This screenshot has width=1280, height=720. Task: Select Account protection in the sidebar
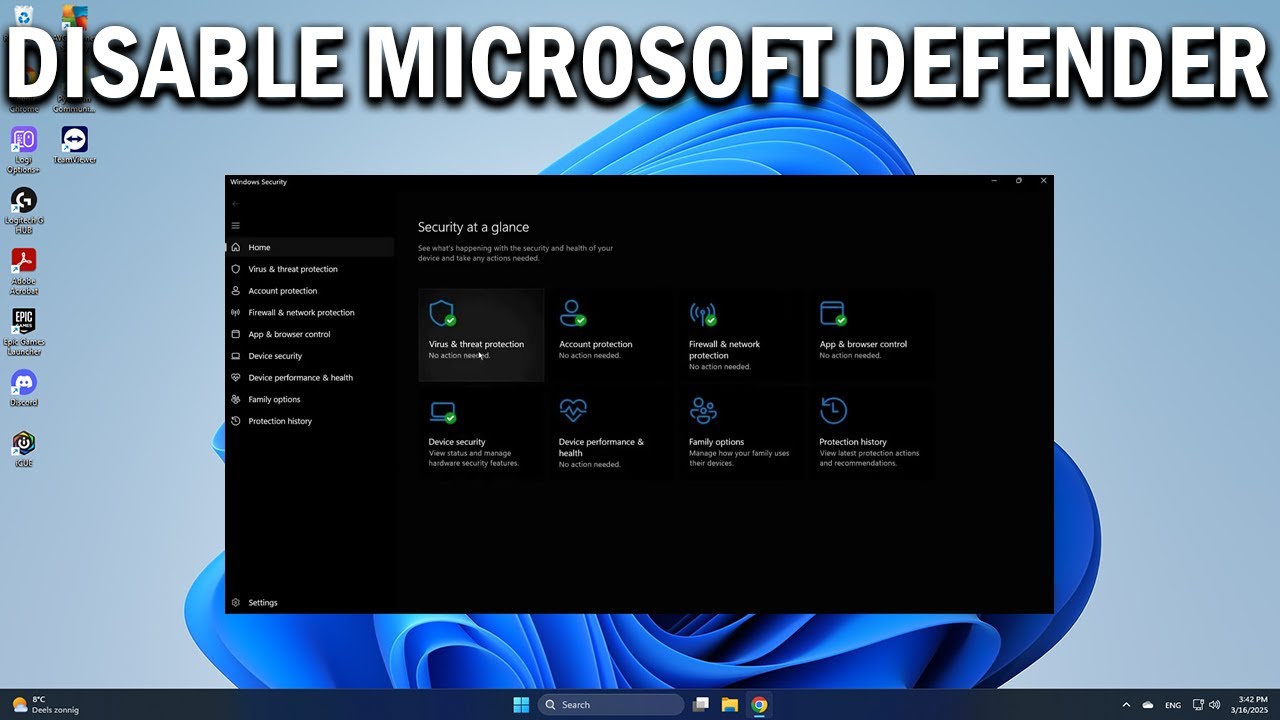click(310, 291)
